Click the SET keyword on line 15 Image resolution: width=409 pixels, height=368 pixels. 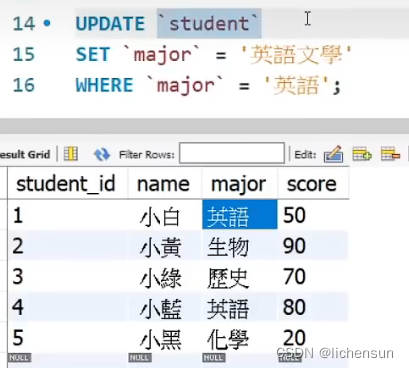click(93, 54)
